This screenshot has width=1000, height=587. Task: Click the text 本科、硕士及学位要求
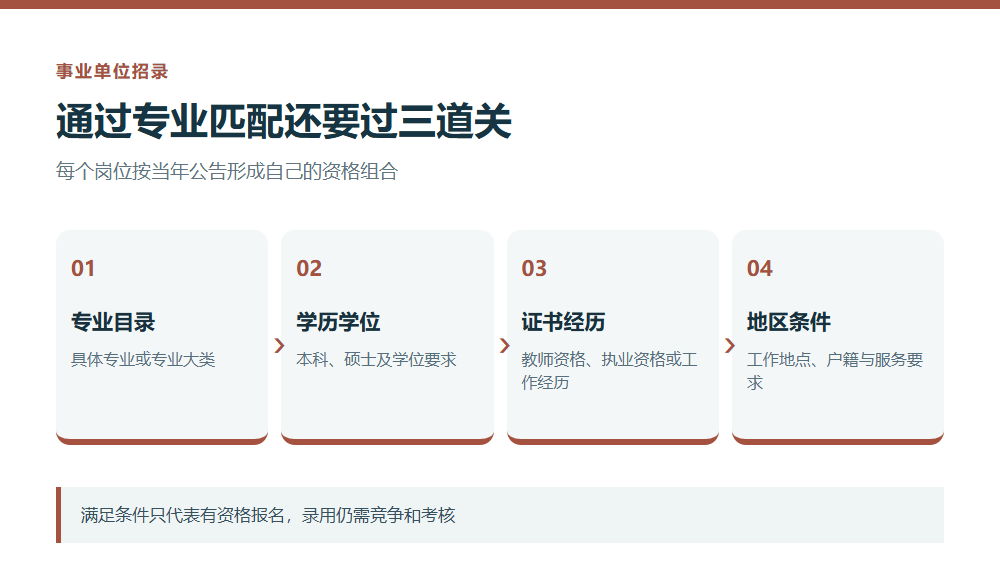[376, 360]
